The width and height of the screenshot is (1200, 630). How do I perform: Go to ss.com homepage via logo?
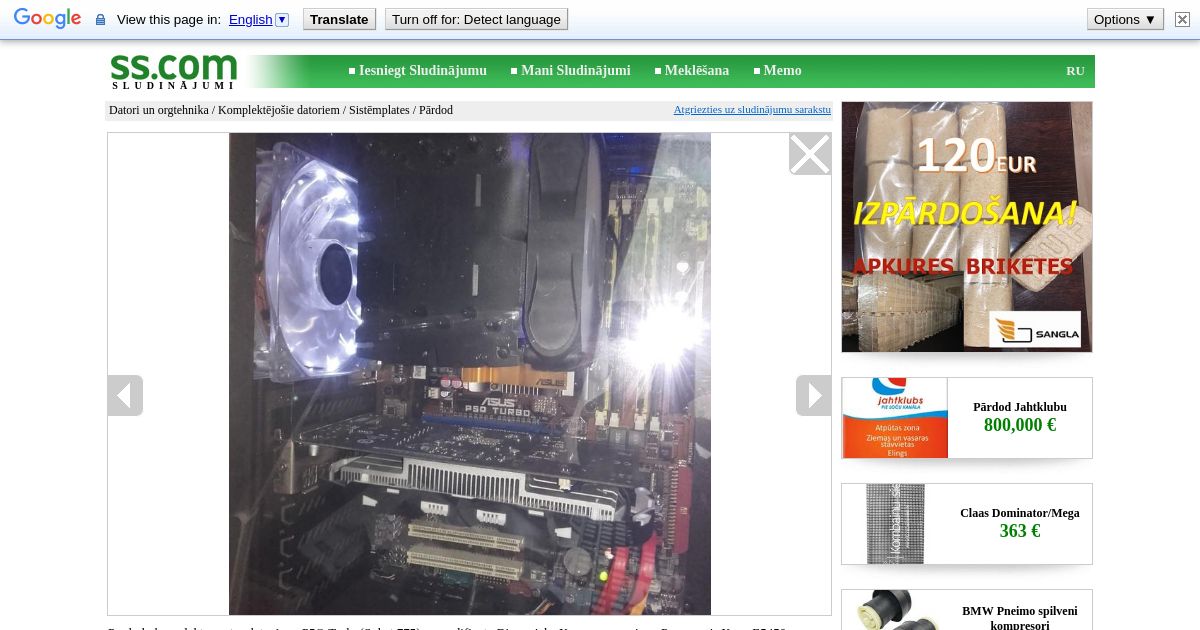[x=173, y=71]
